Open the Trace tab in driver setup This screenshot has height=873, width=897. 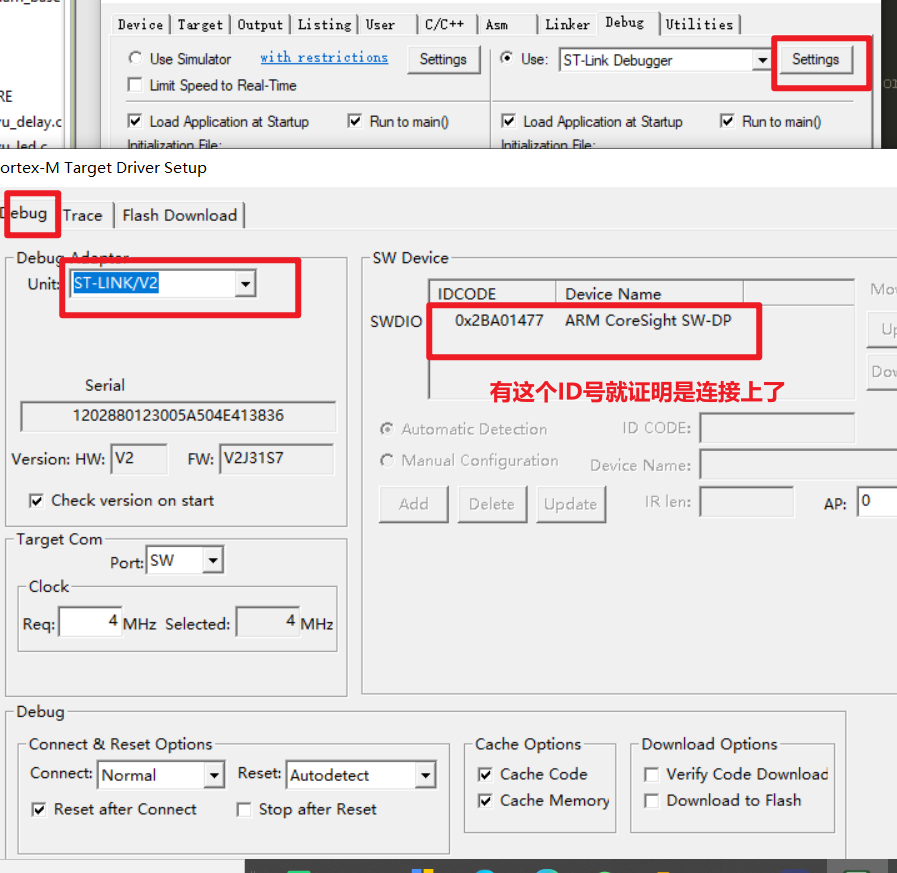tap(83, 216)
